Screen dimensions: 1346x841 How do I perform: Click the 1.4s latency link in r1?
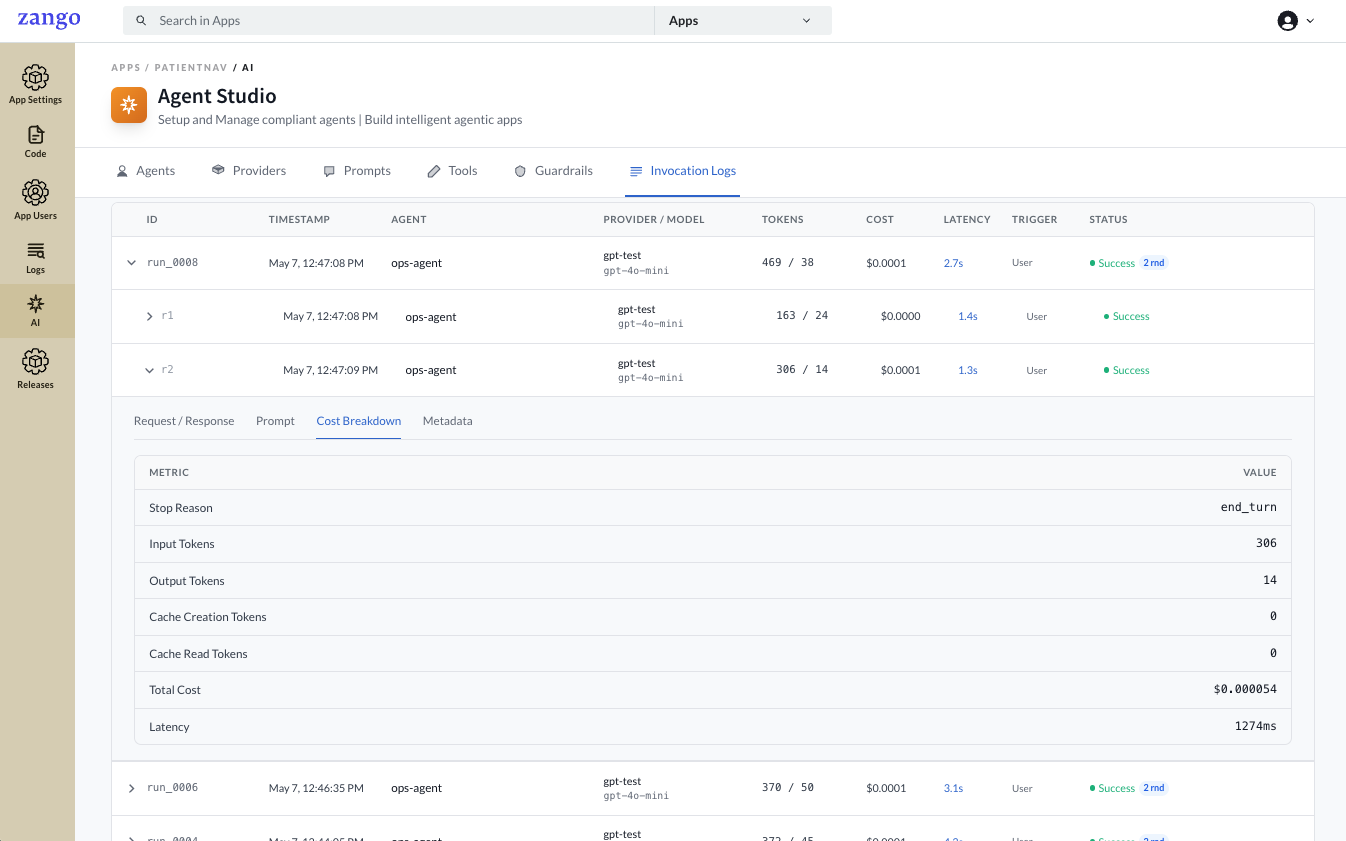coord(967,316)
